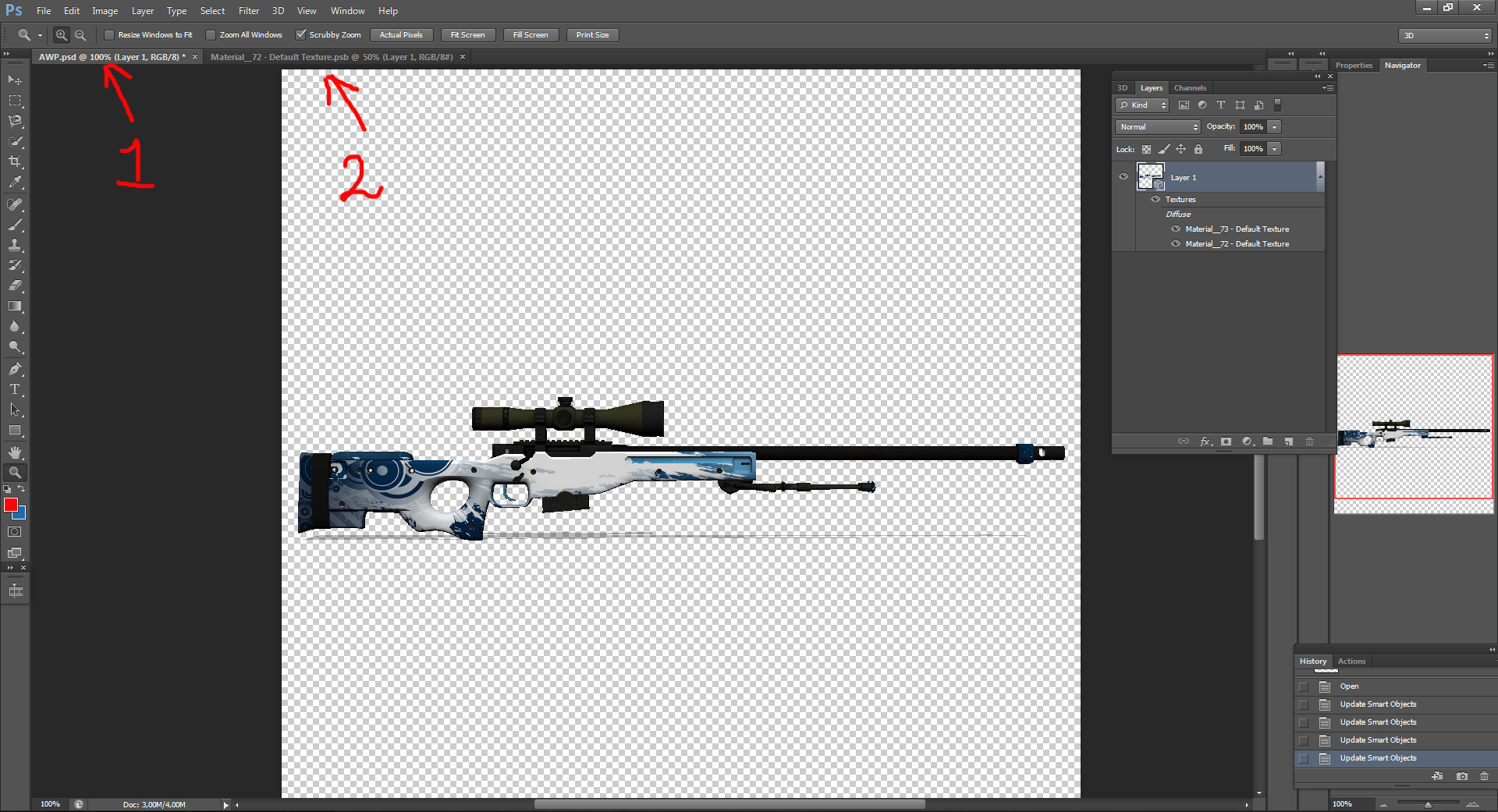This screenshot has width=1498, height=812.
Task: Select the Crop tool
Action: coord(15,161)
